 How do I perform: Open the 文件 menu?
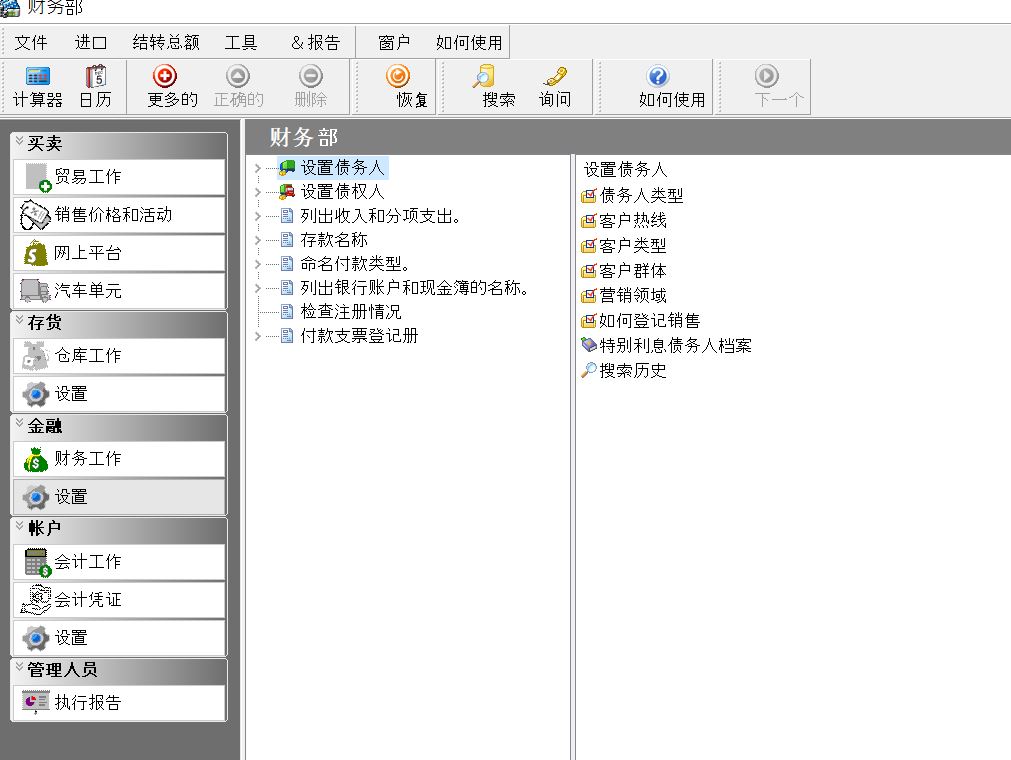[x=31, y=43]
